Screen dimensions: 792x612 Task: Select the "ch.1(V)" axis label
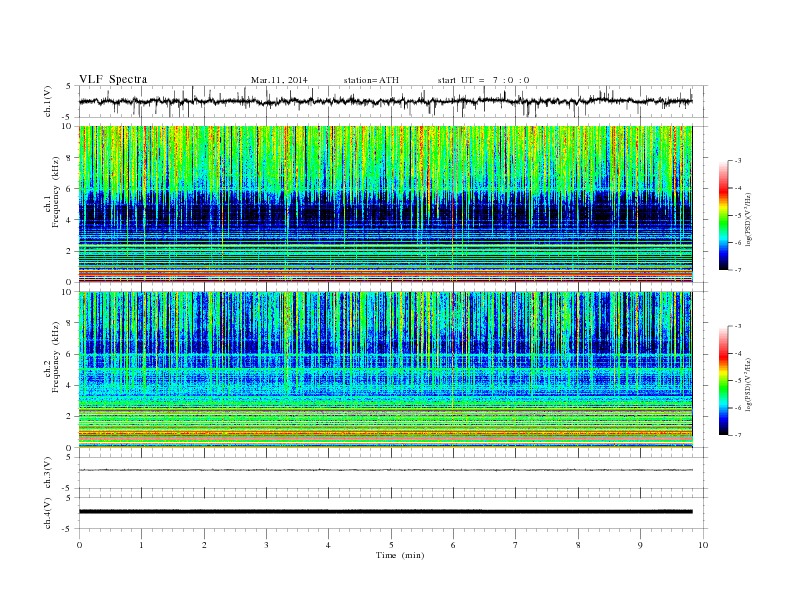pos(48,101)
